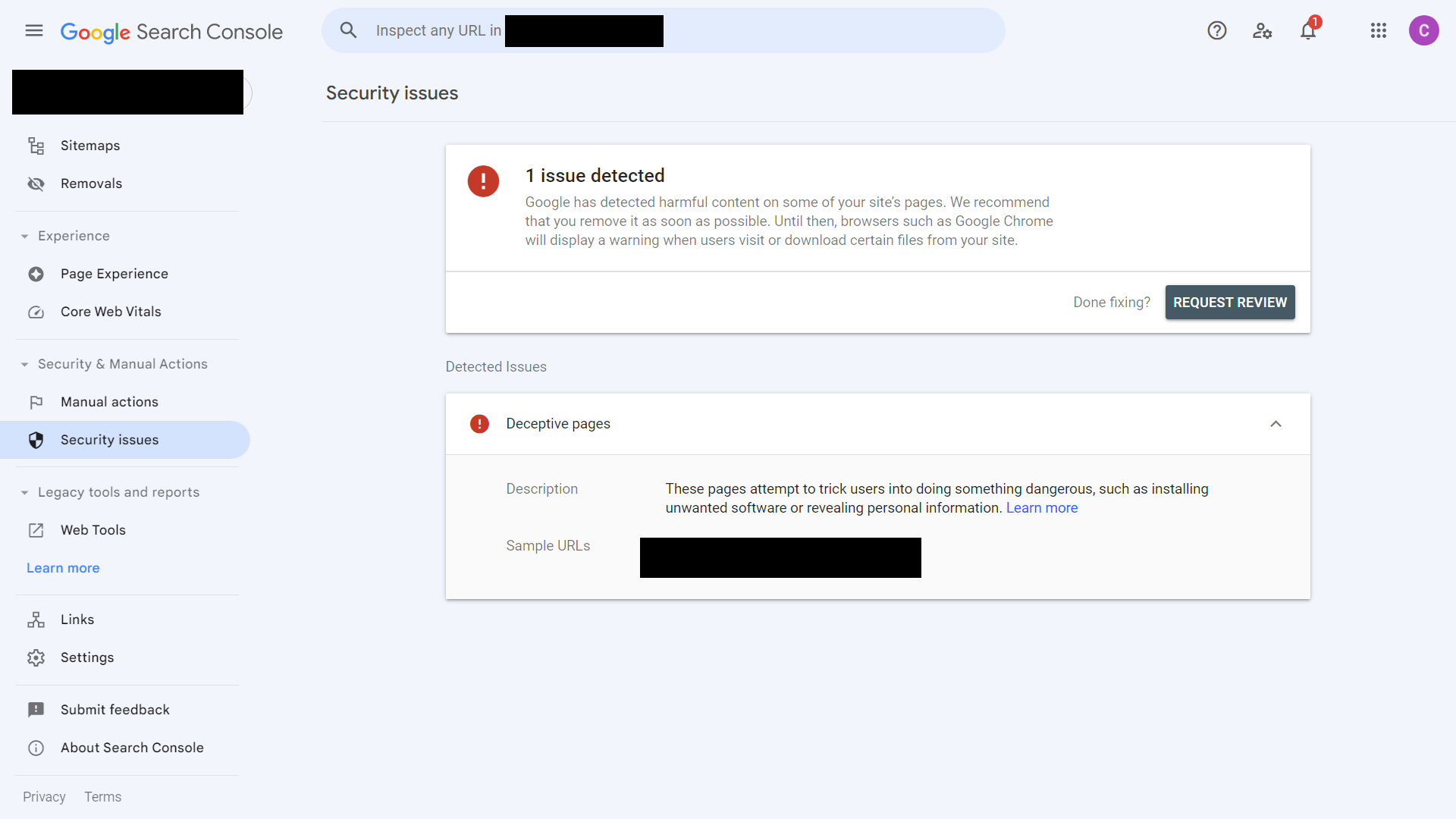This screenshot has width=1456, height=819.
Task: Select the Core Web Vitals gauge icon
Action: tap(36, 312)
